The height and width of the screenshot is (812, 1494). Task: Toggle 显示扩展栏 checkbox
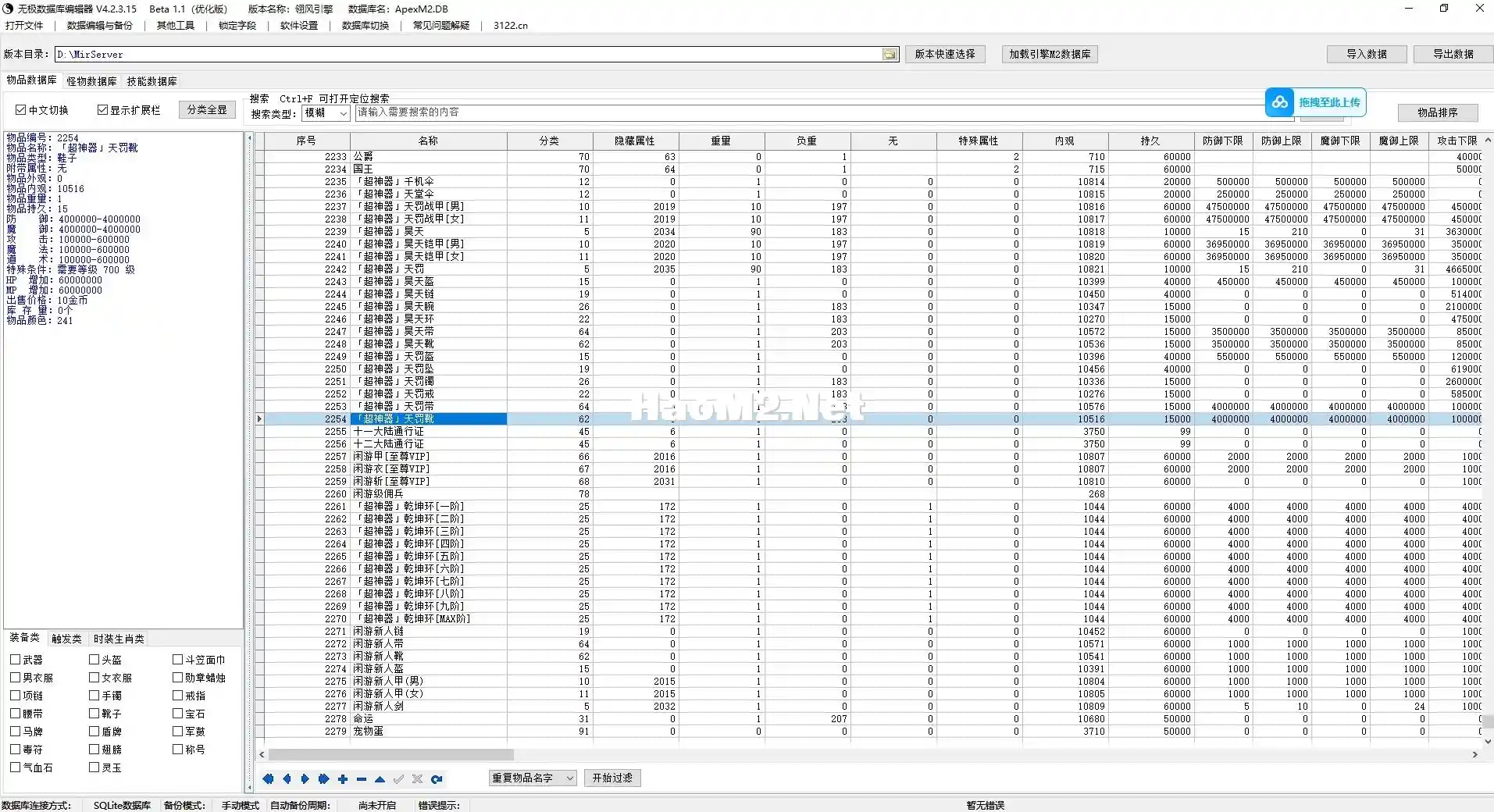click(102, 110)
